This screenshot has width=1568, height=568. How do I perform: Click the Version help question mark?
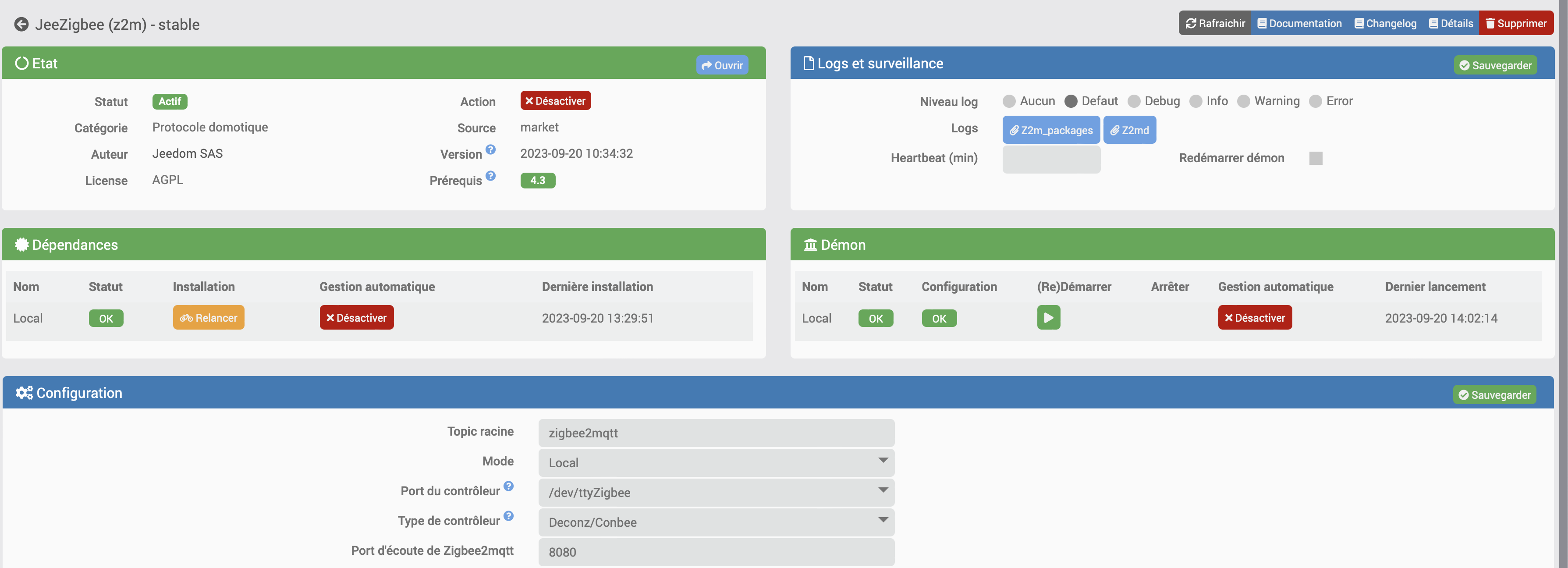(x=491, y=149)
